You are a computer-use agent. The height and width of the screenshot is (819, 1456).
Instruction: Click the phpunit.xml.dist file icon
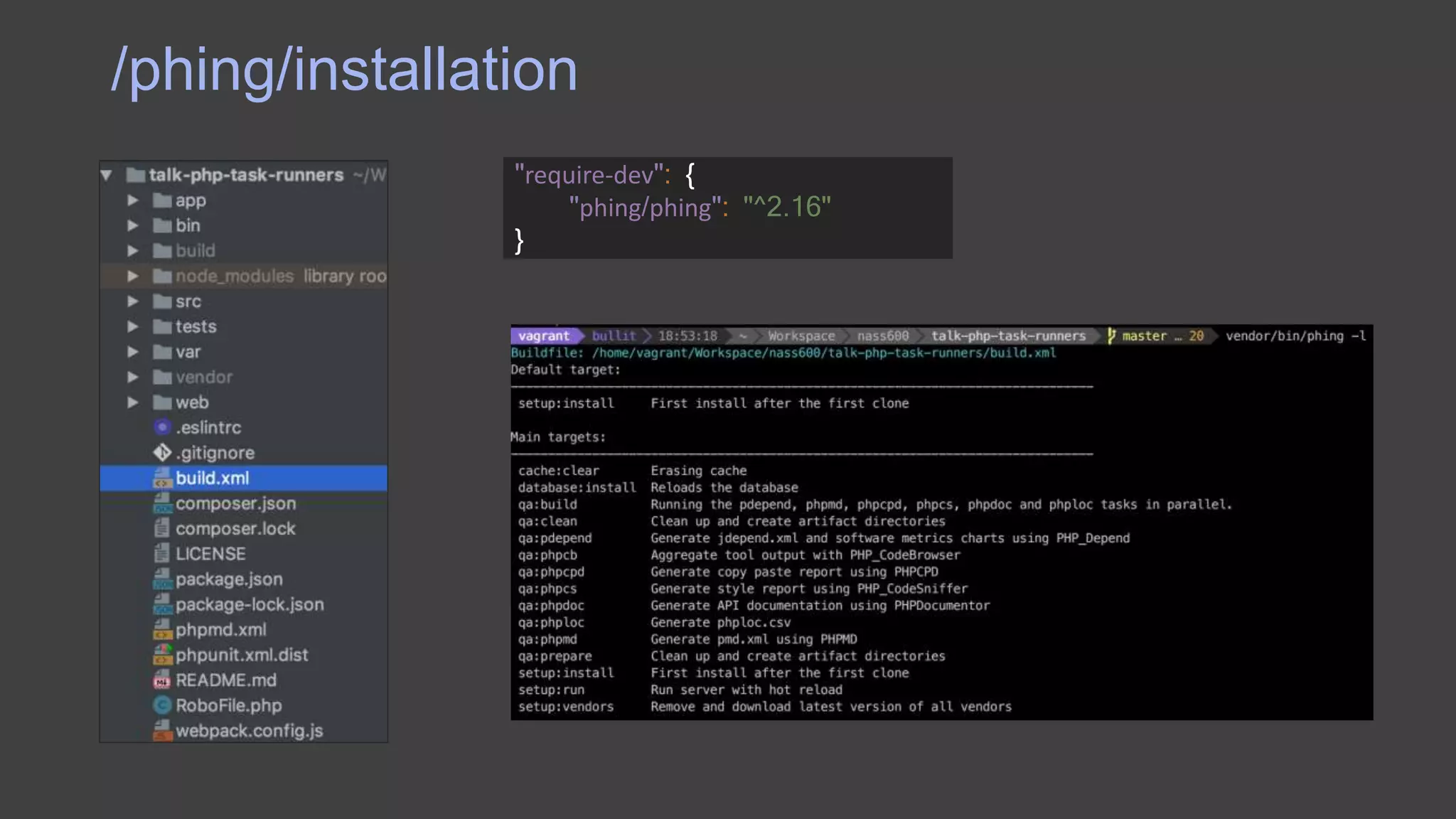pos(162,655)
